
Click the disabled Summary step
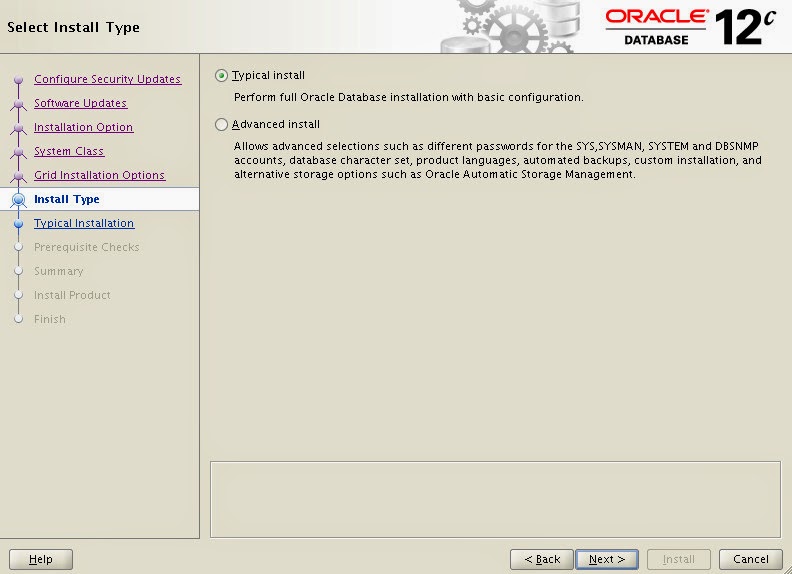tap(59, 271)
